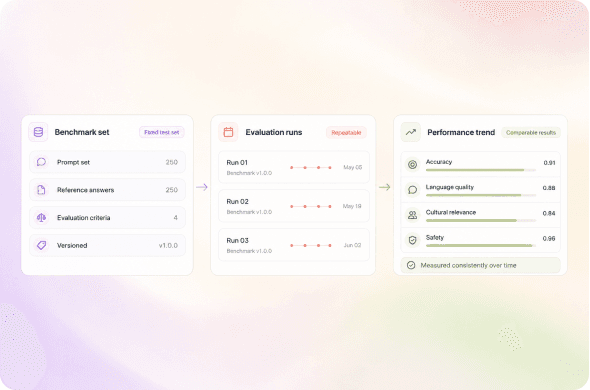Click the Safety shield icon
Viewport: 590px width, 390px height.
coord(413,240)
